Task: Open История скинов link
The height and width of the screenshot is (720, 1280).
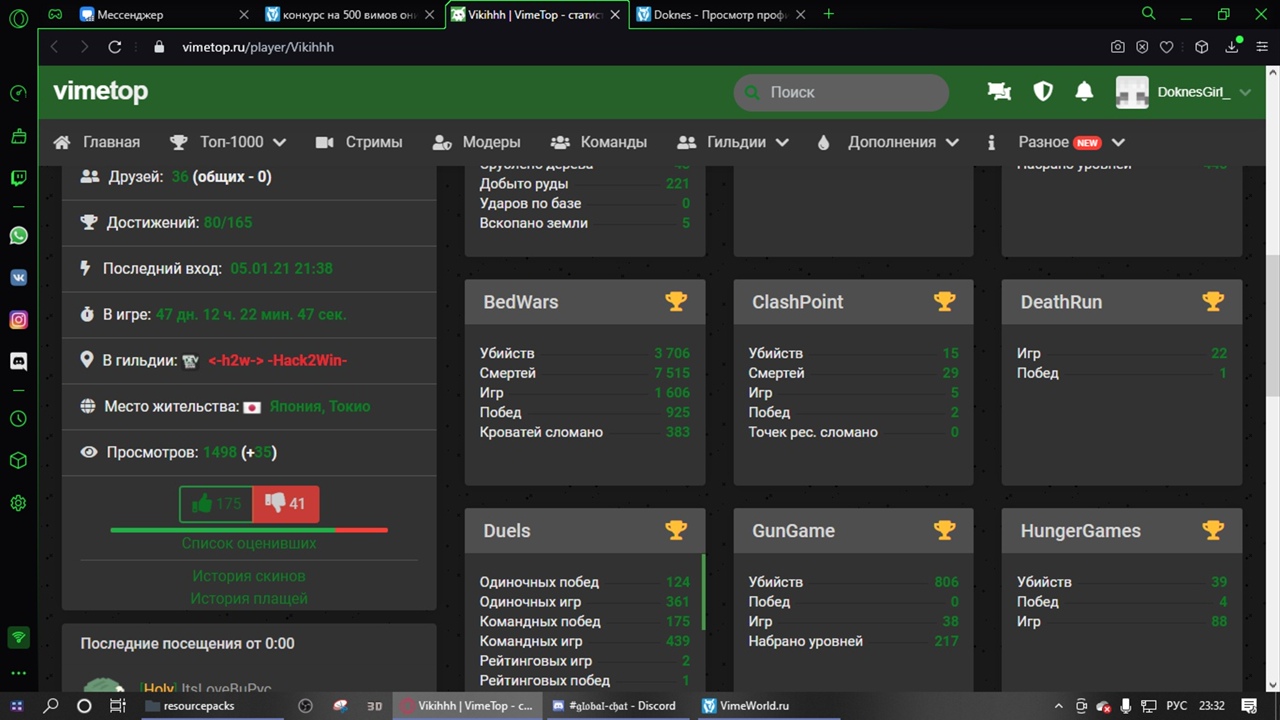Action: click(x=249, y=576)
